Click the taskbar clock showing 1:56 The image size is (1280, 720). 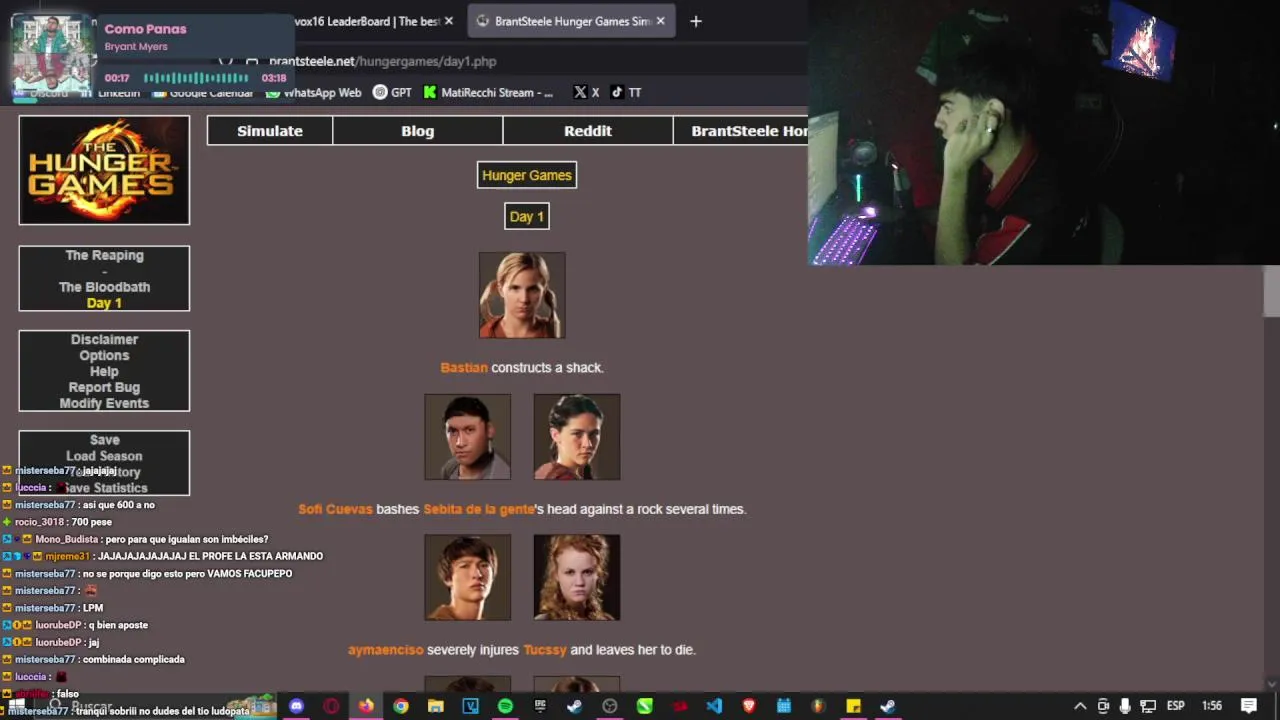pos(1212,706)
